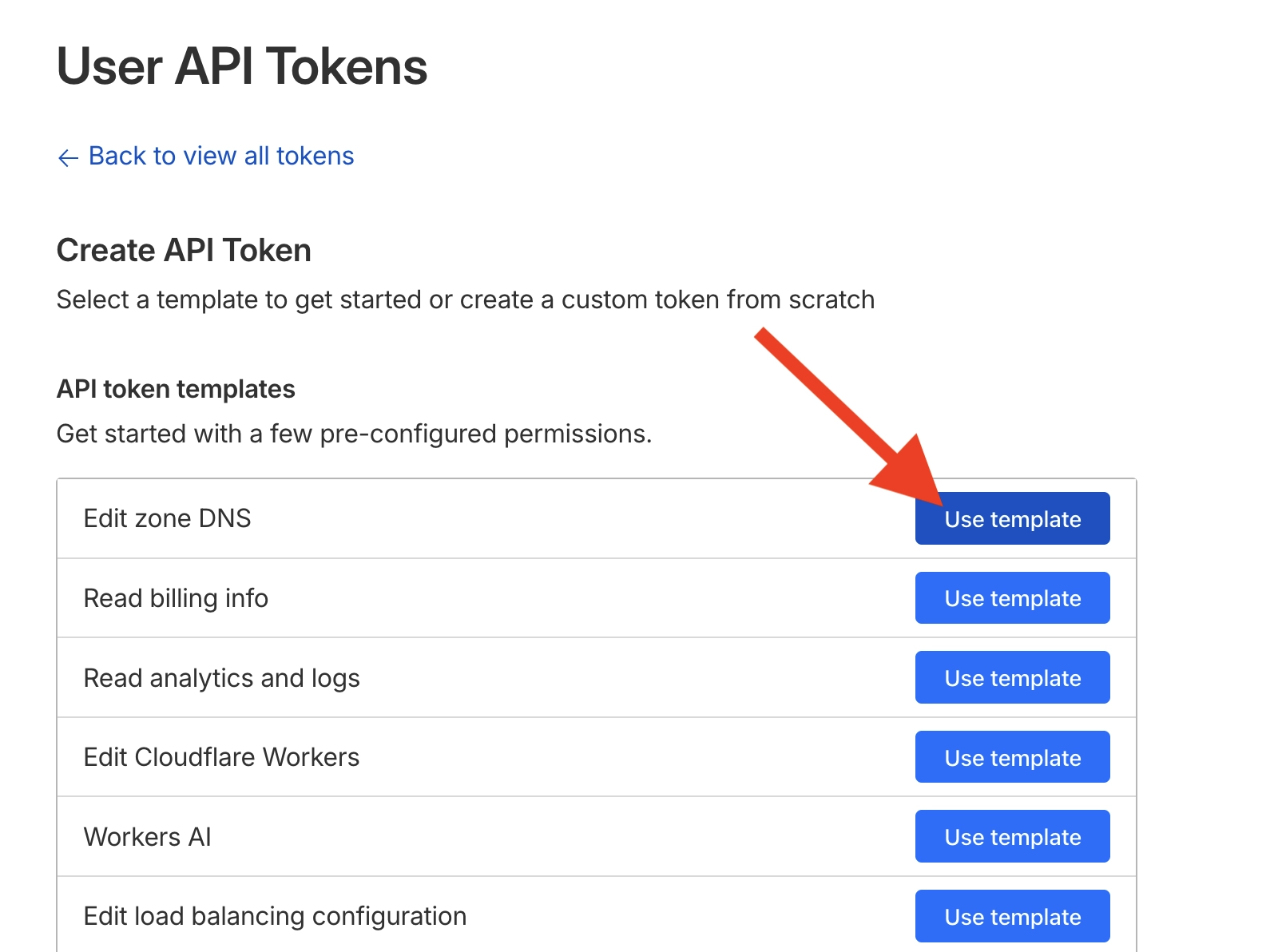This screenshot has width=1278, height=952.
Task: Click the Select a template description text
Action: click(465, 299)
